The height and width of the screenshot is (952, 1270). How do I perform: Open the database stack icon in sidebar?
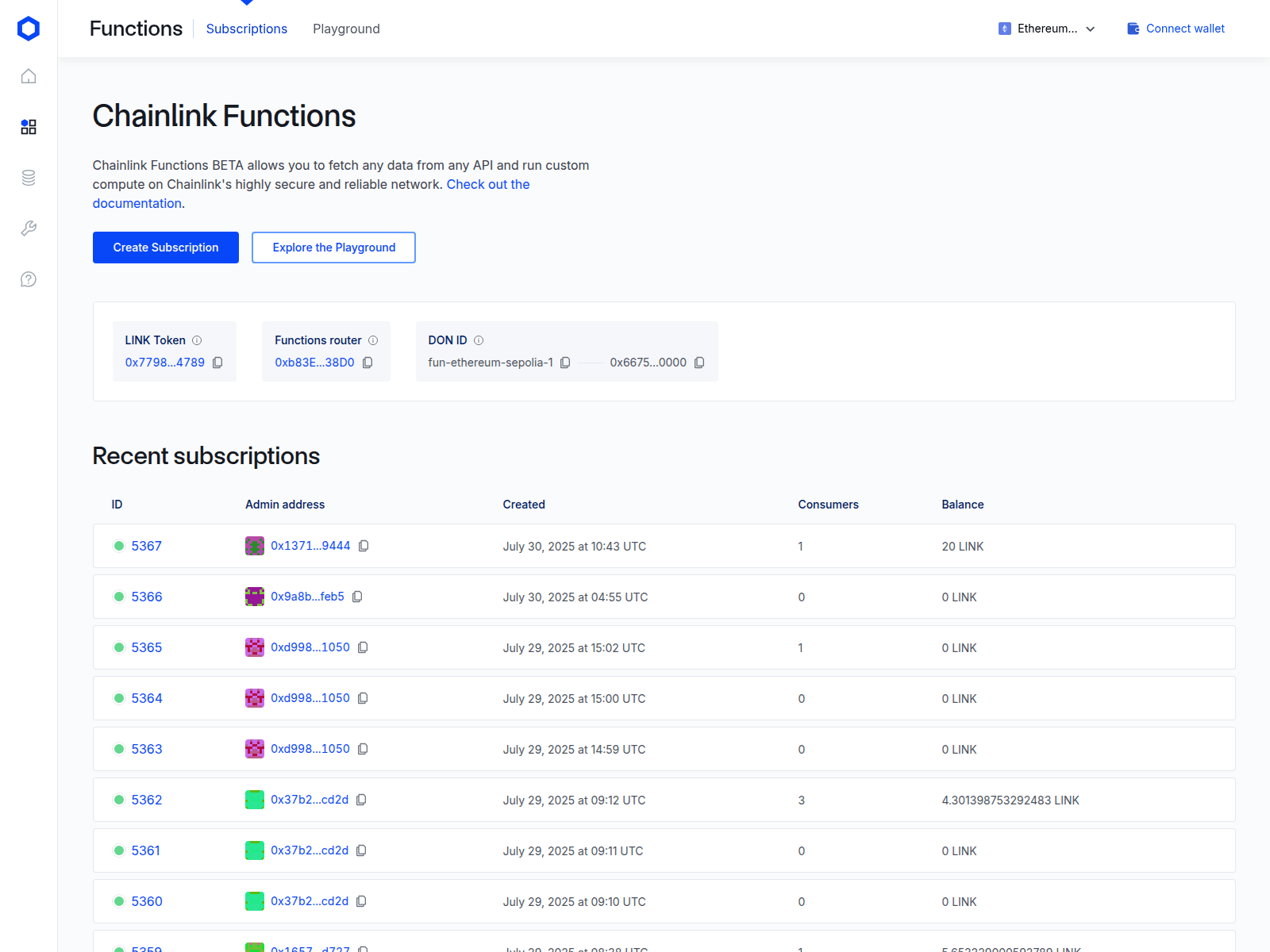[29, 178]
